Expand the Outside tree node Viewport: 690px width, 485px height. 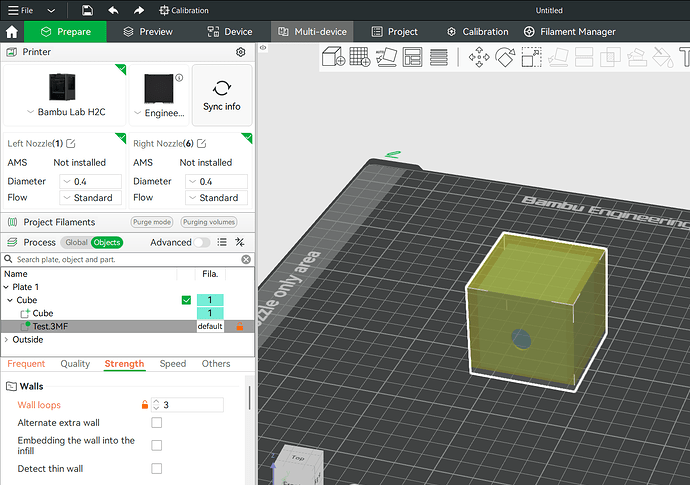click(x=6, y=340)
